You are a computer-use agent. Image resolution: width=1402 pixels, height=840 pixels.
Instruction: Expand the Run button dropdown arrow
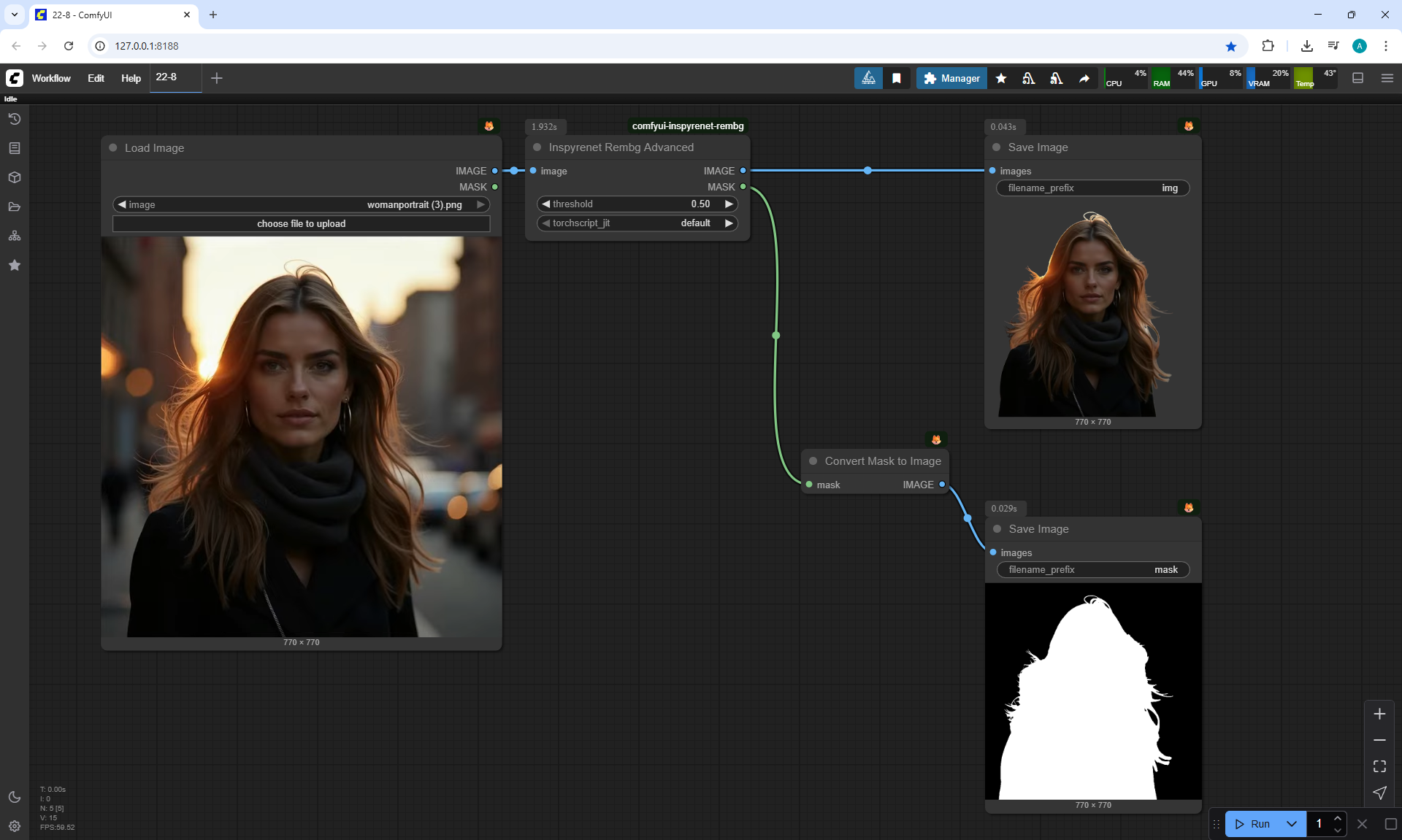tap(1291, 824)
